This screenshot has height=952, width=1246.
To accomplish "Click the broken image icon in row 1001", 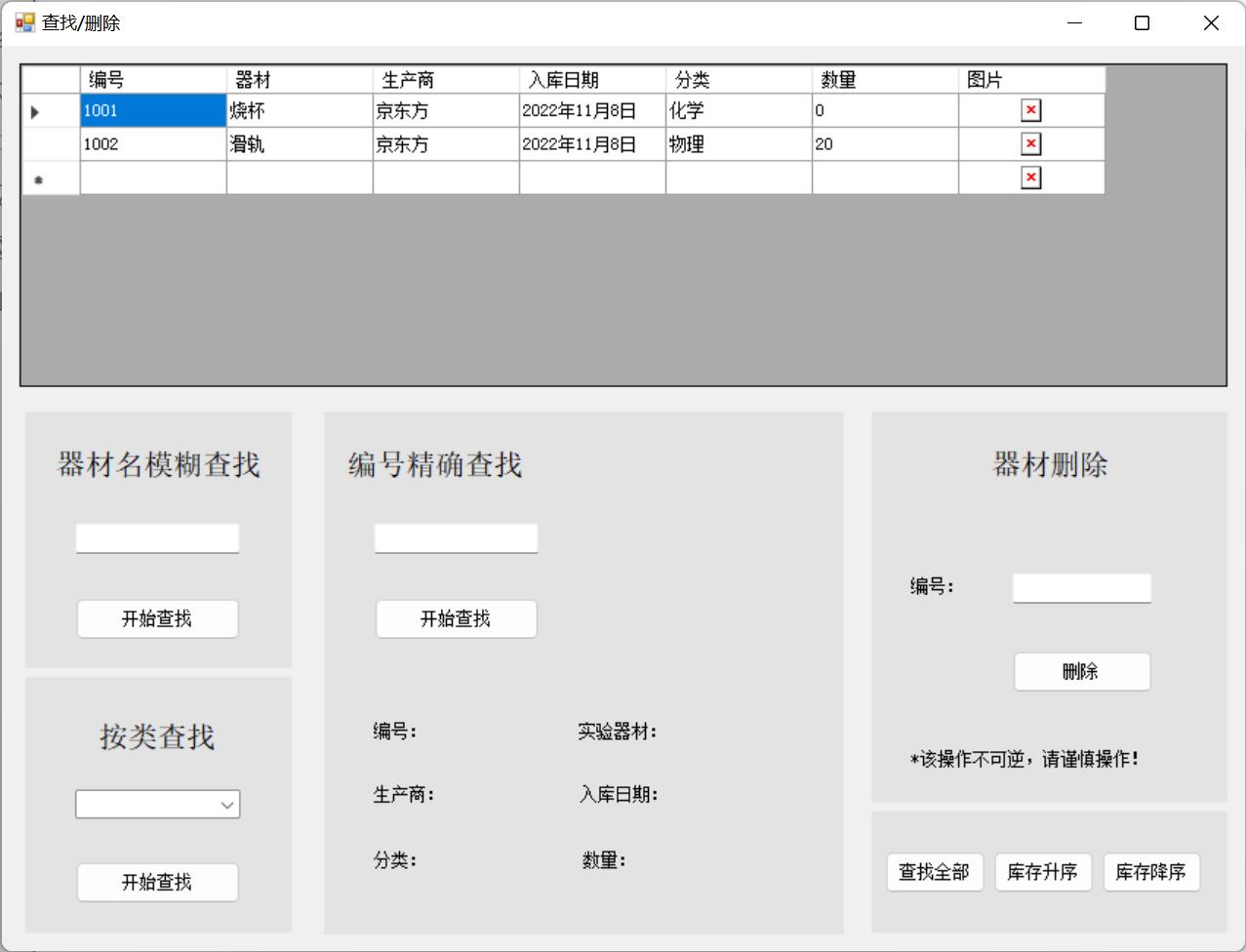I will tap(1030, 110).
